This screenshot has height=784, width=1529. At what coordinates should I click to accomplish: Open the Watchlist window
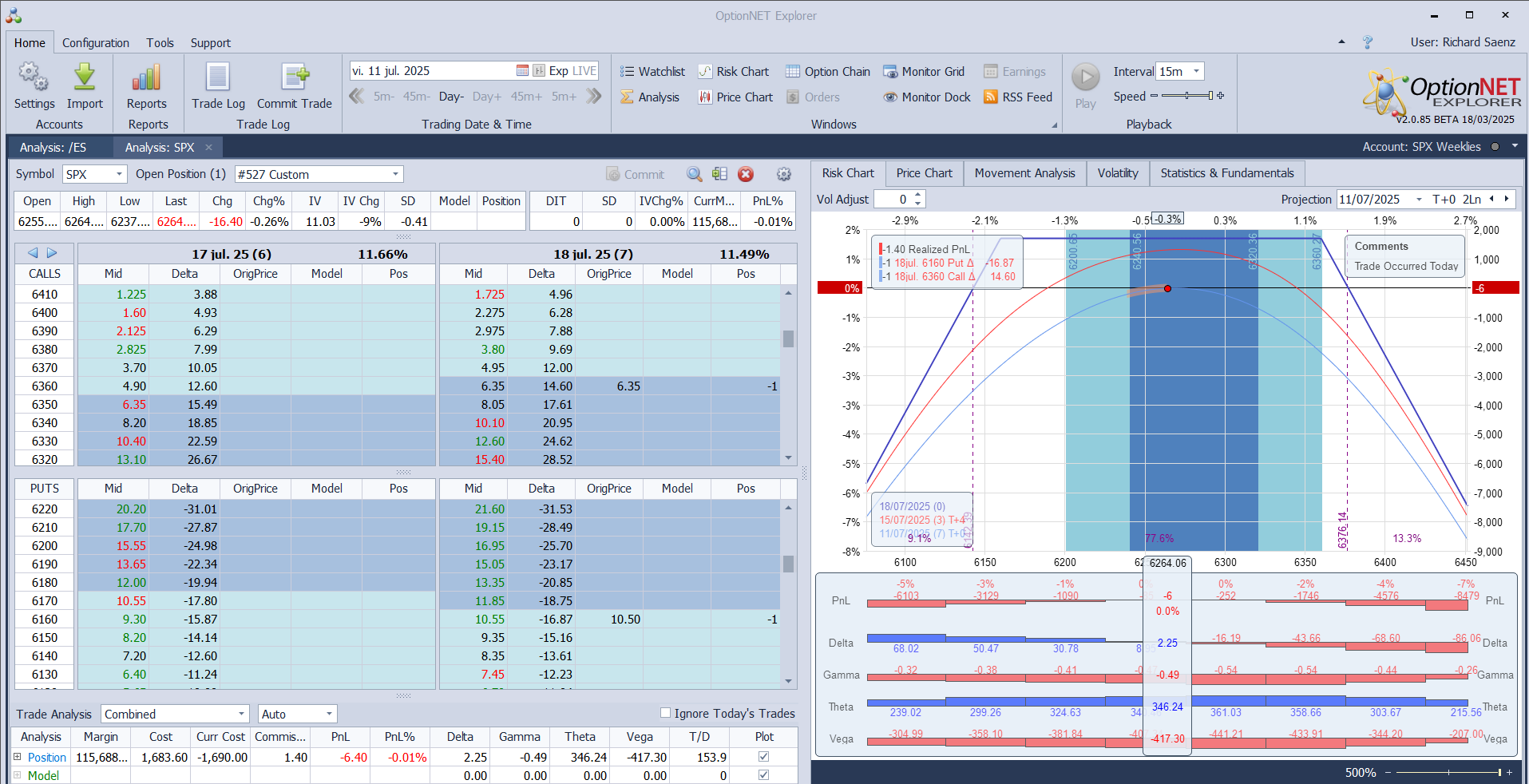point(652,71)
